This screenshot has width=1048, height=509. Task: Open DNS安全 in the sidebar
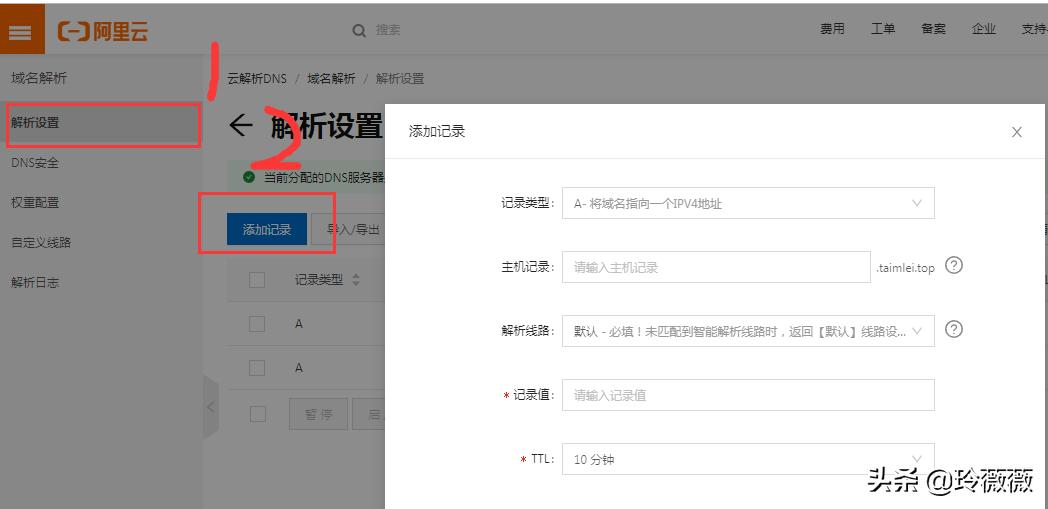[35, 163]
